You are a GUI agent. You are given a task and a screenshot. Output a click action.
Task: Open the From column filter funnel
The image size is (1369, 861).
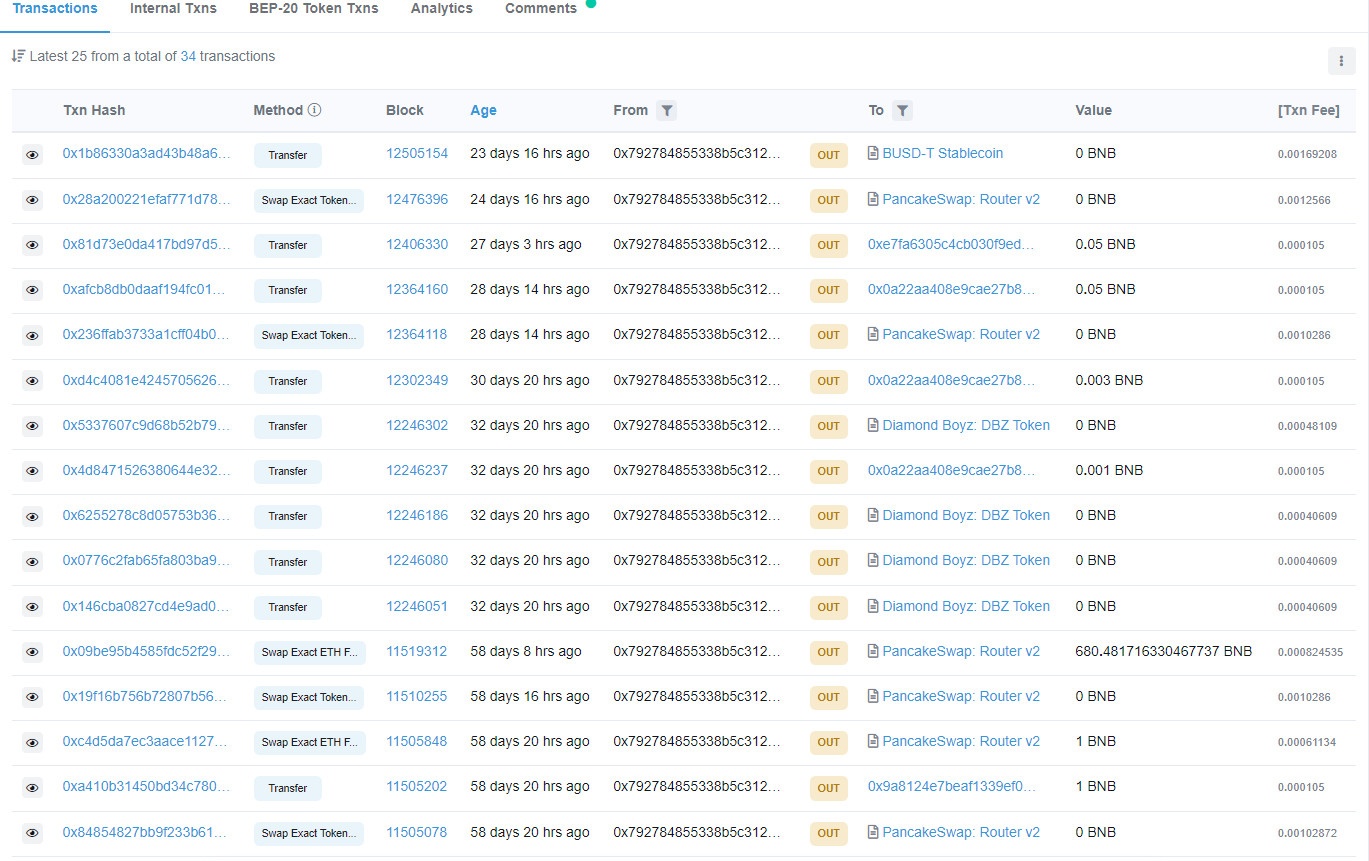666,110
